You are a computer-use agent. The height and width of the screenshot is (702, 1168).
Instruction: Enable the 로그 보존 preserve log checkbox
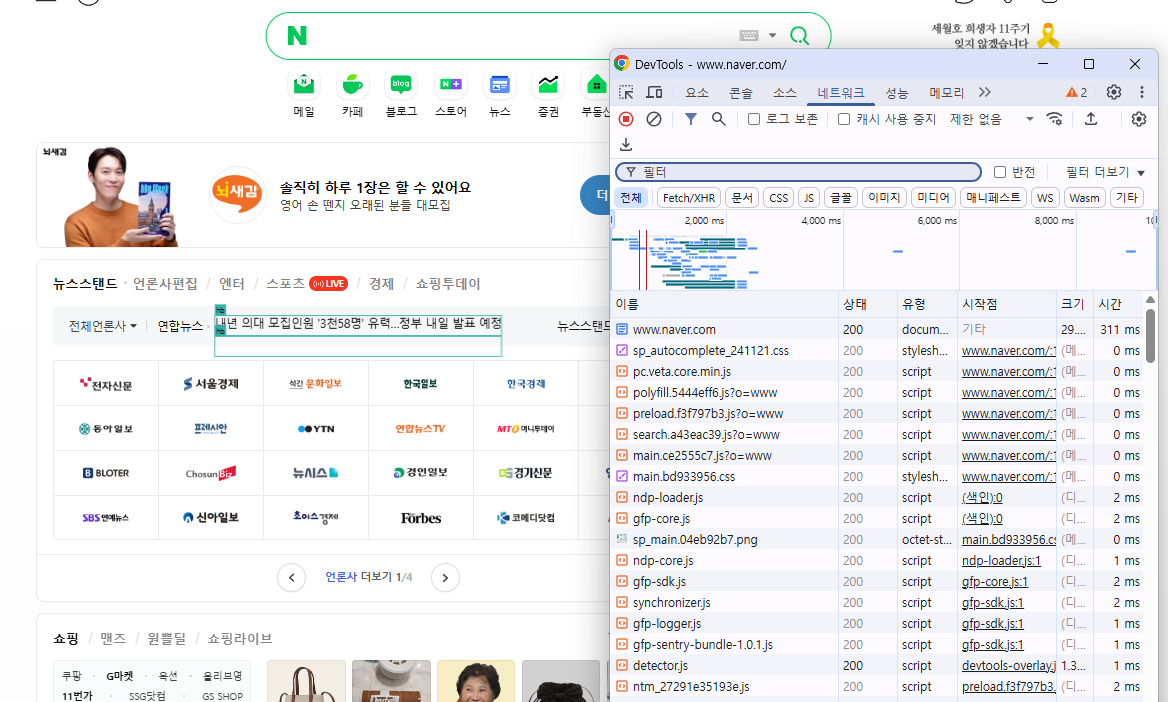click(x=754, y=119)
